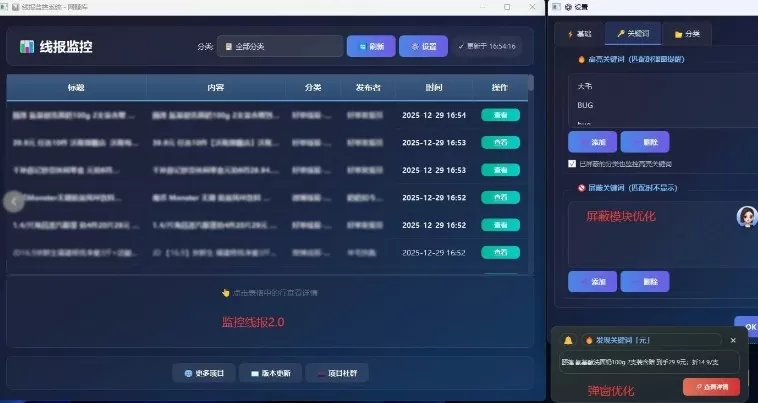Open the 更多项目 link button
The width and height of the screenshot is (758, 403).
pos(204,373)
